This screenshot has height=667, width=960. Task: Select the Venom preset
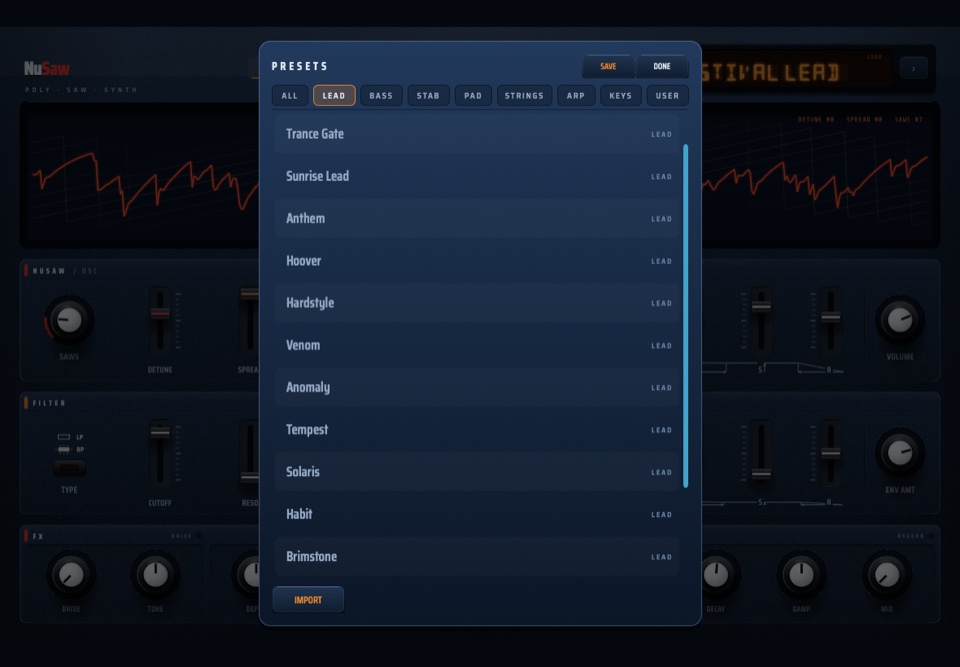tap(477, 345)
